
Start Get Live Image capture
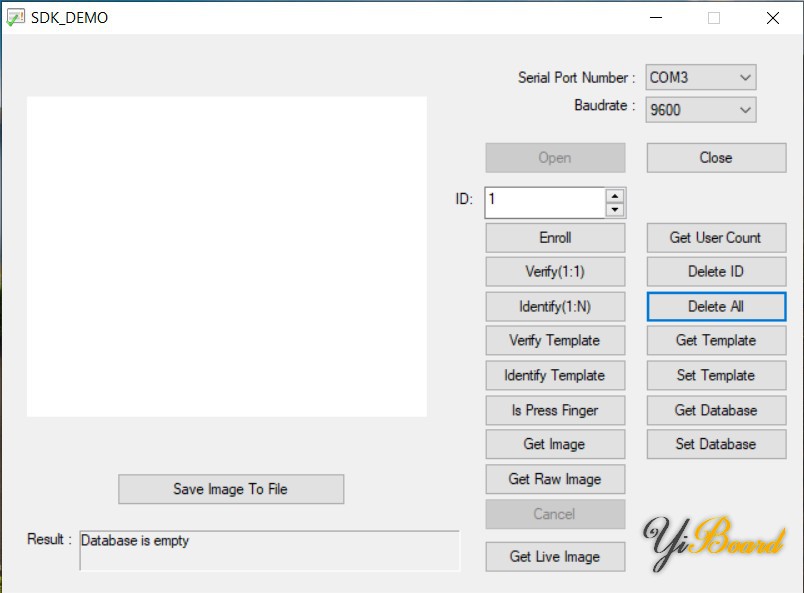tap(555, 556)
